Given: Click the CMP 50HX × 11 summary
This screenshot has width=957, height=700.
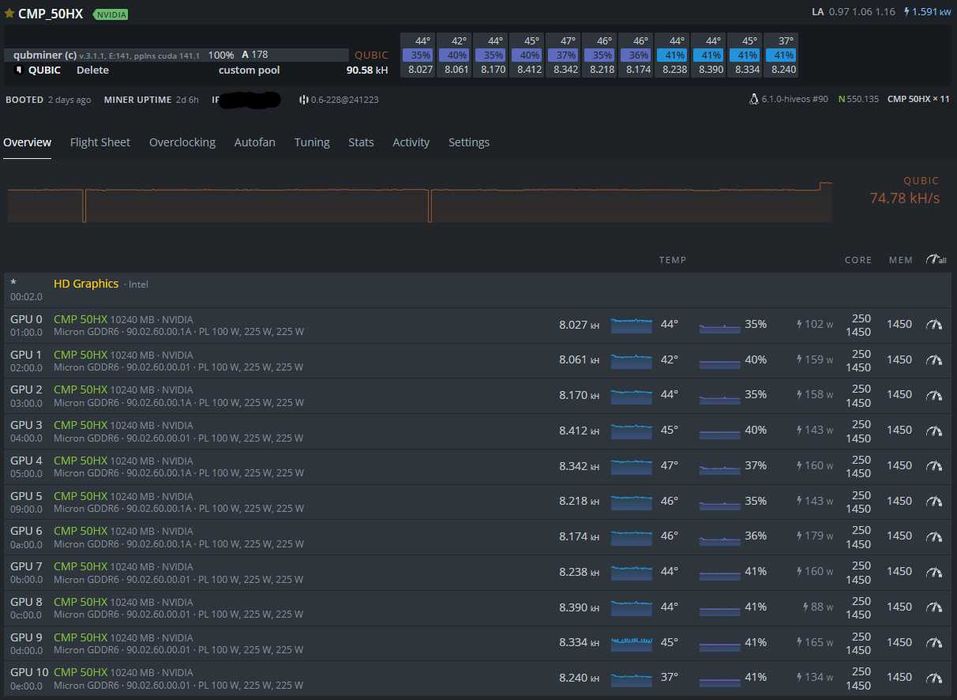Looking at the screenshot, I should 918,99.
